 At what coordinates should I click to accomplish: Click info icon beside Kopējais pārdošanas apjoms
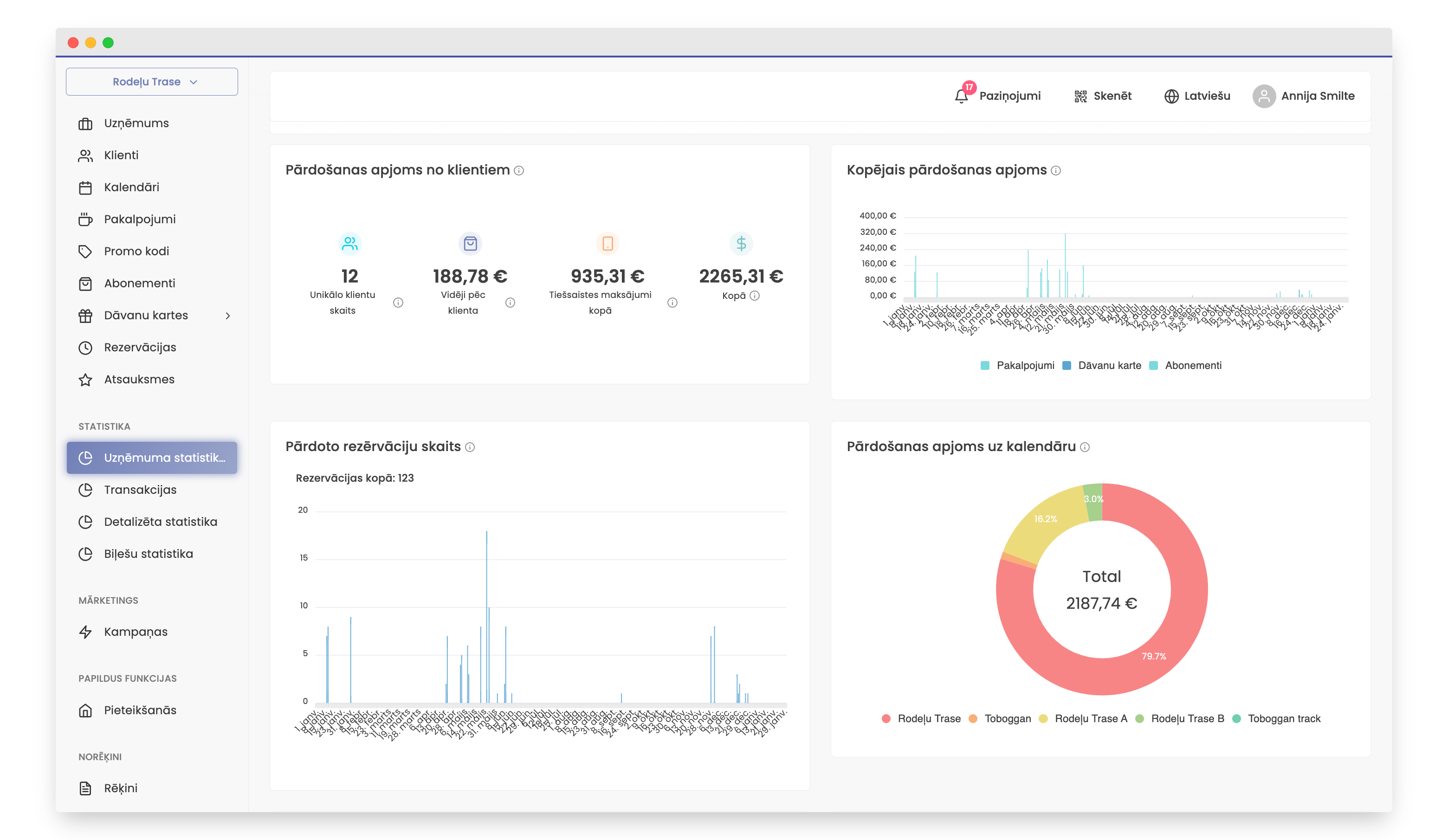[x=1055, y=171]
